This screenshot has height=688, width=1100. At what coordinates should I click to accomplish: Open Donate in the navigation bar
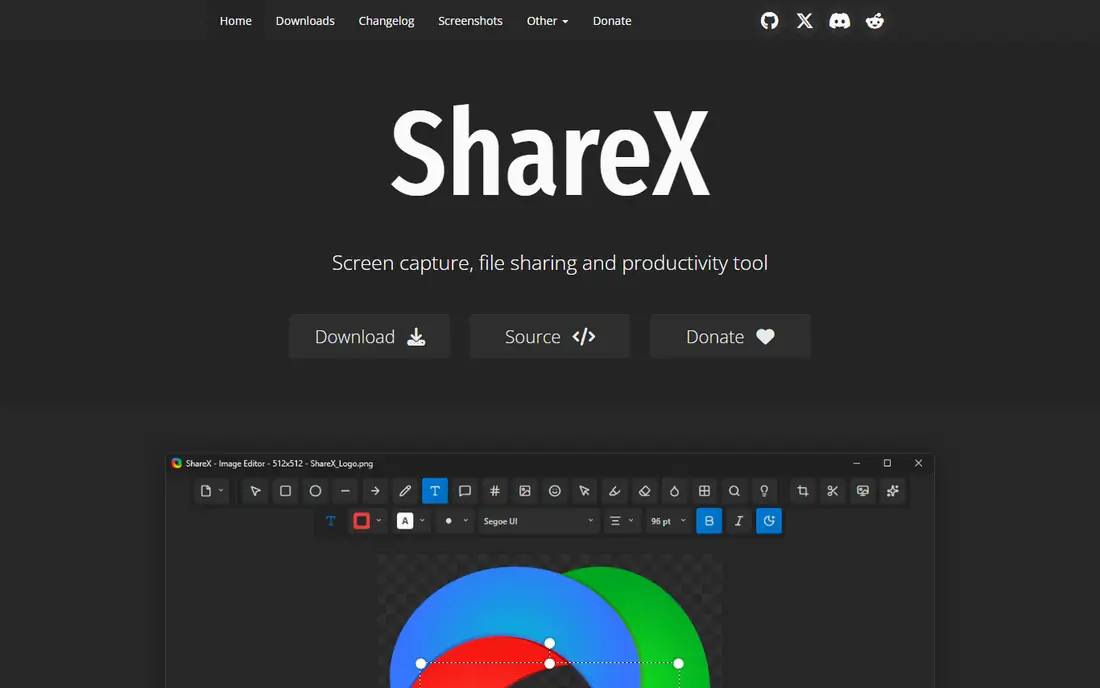(x=612, y=21)
